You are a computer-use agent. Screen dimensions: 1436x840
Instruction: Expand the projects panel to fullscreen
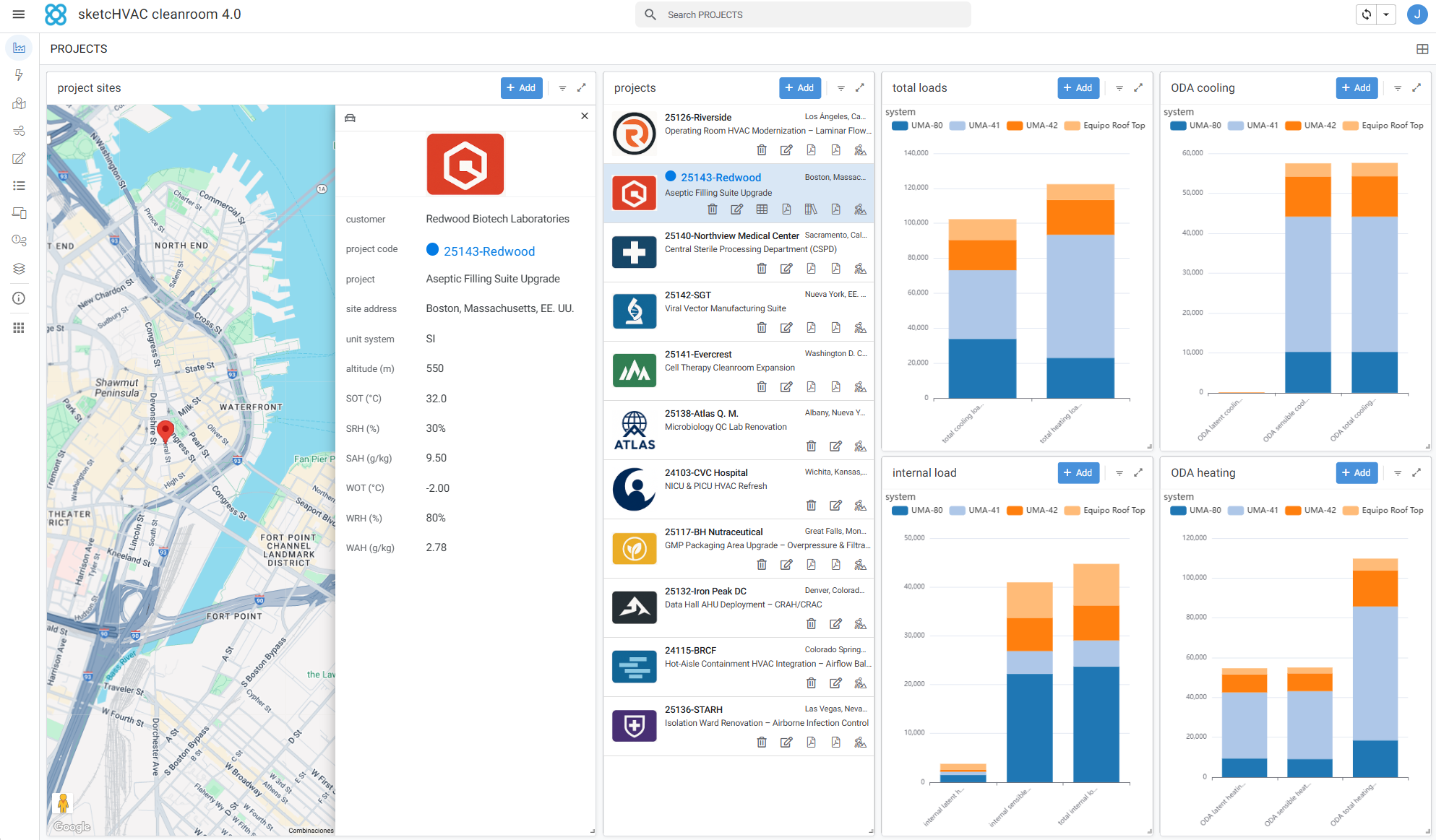tap(860, 88)
